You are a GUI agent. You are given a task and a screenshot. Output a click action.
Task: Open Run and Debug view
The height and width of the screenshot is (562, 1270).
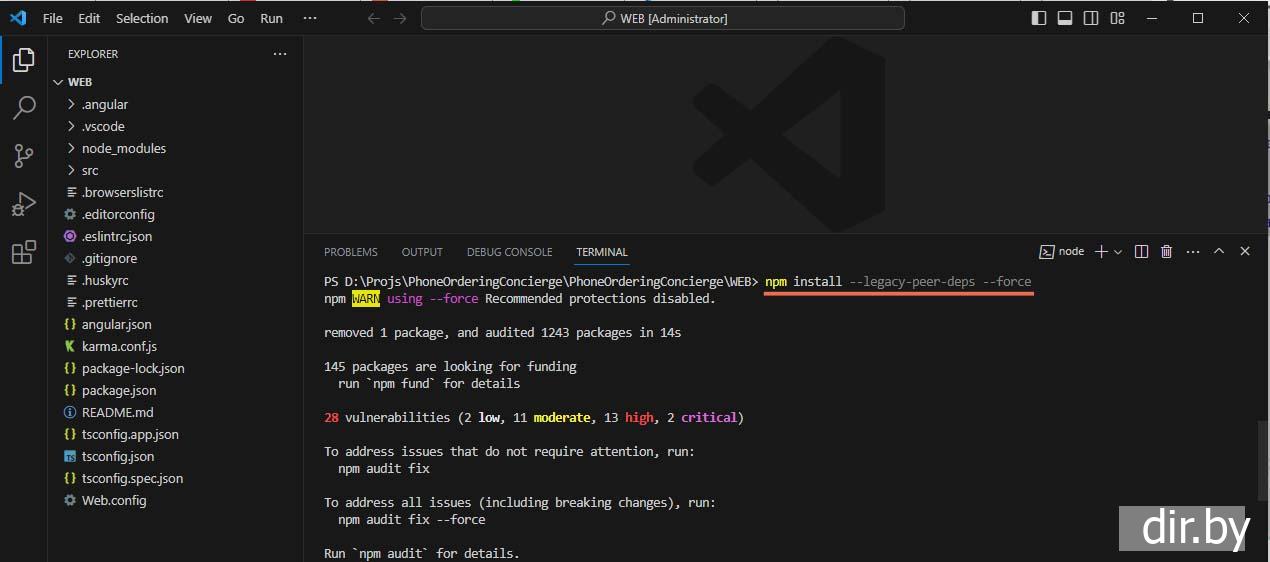[x=23, y=204]
